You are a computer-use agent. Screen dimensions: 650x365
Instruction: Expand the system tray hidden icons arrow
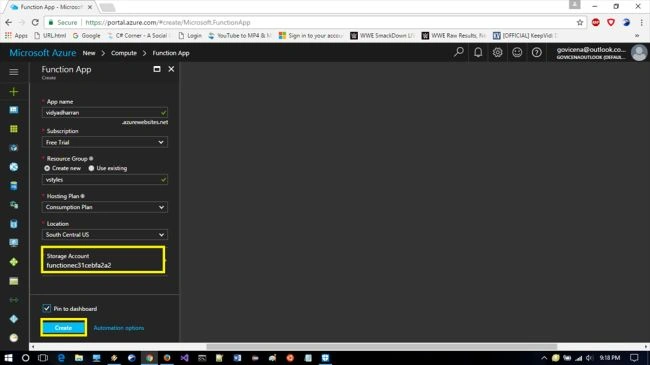[x=544, y=358]
